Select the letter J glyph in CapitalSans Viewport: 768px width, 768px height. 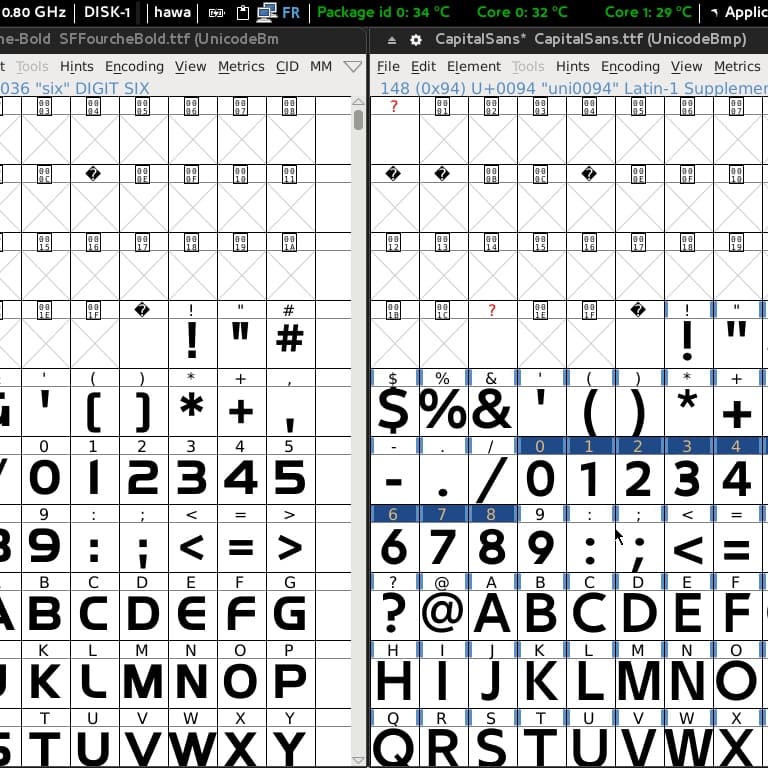492,684
